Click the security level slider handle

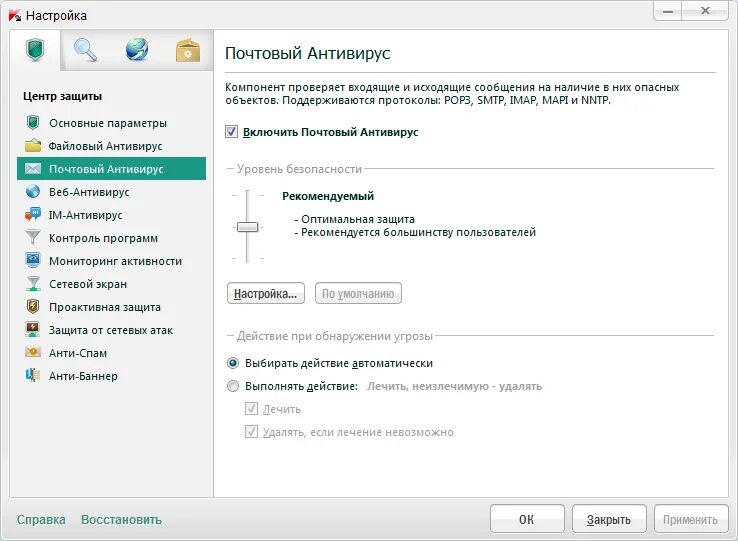(x=248, y=227)
